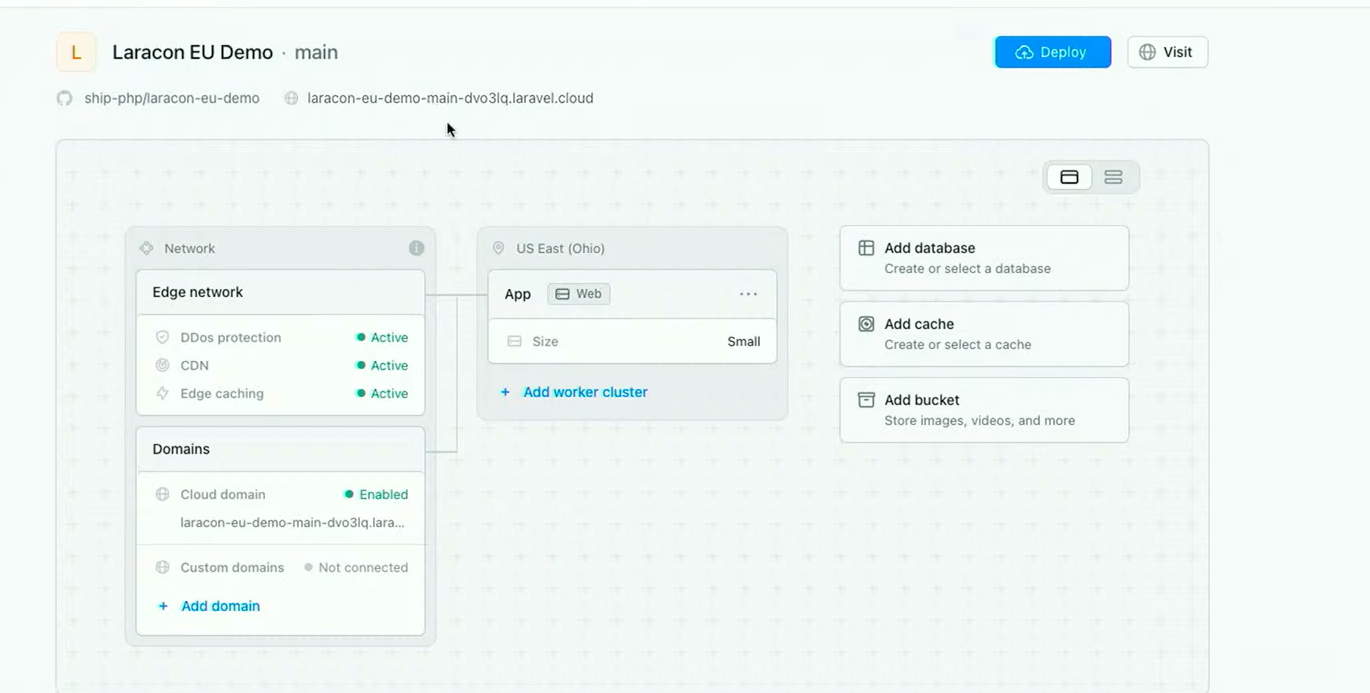Click the Visit button
Screen dimensions: 1370x693
tap(1167, 52)
